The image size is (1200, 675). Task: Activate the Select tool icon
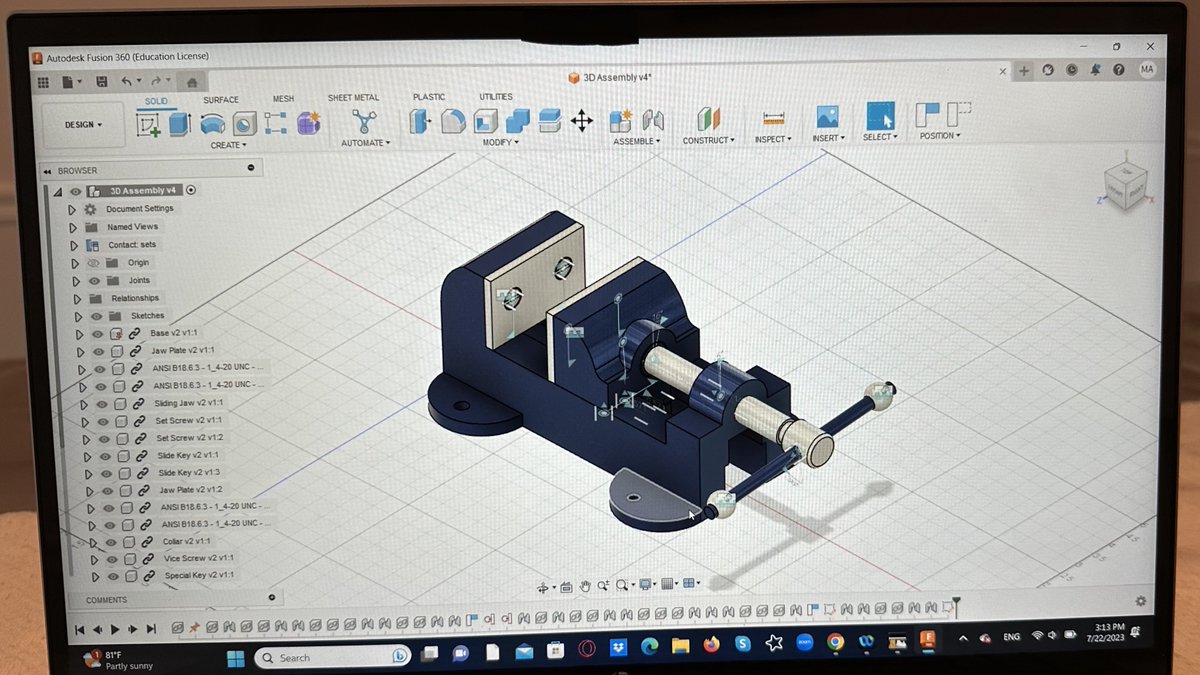pyautogui.click(x=881, y=116)
